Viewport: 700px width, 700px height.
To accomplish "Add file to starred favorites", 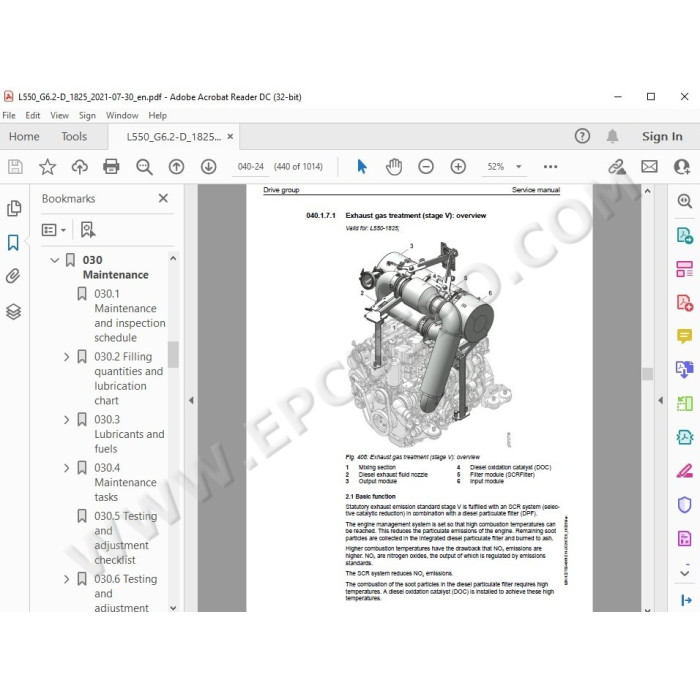I will (x=47, y=167).
